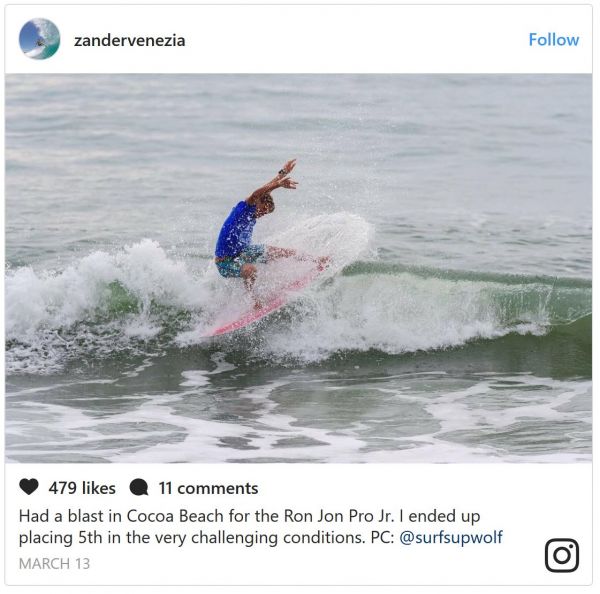Click the comment bubble icon

[139, 488]
